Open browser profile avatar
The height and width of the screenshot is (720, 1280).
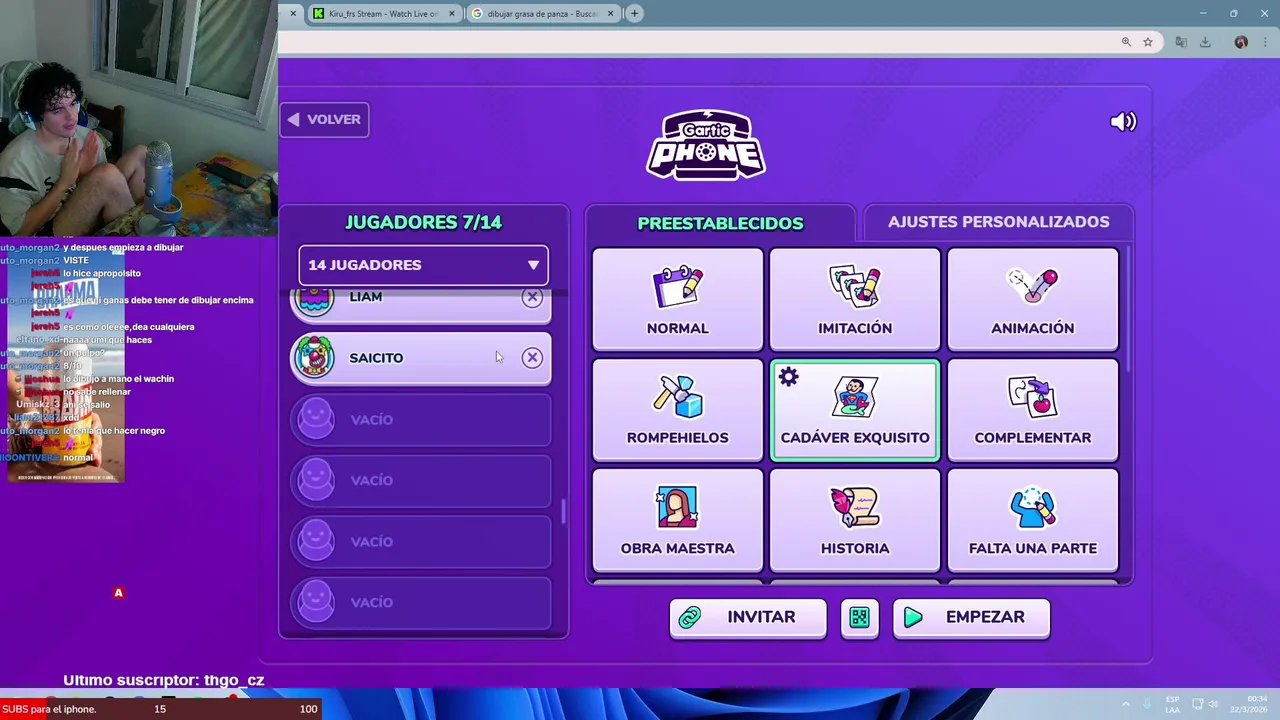click(x=1241, y=42)
